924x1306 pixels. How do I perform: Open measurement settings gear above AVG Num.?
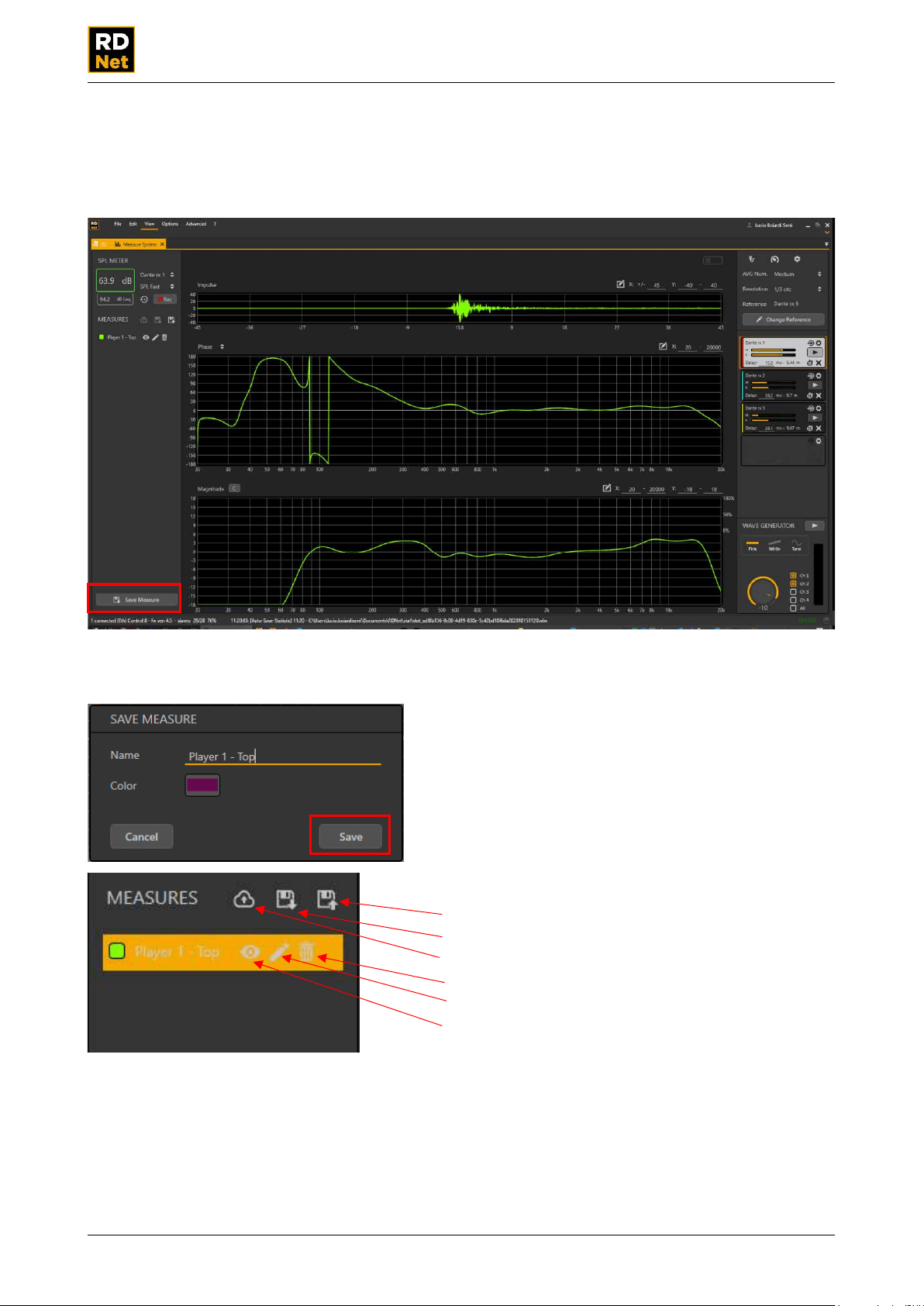coord(797,259)
